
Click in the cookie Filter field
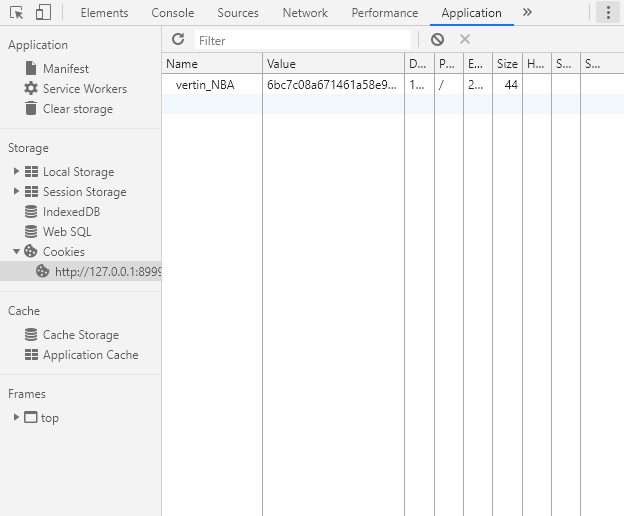[300, 40]
